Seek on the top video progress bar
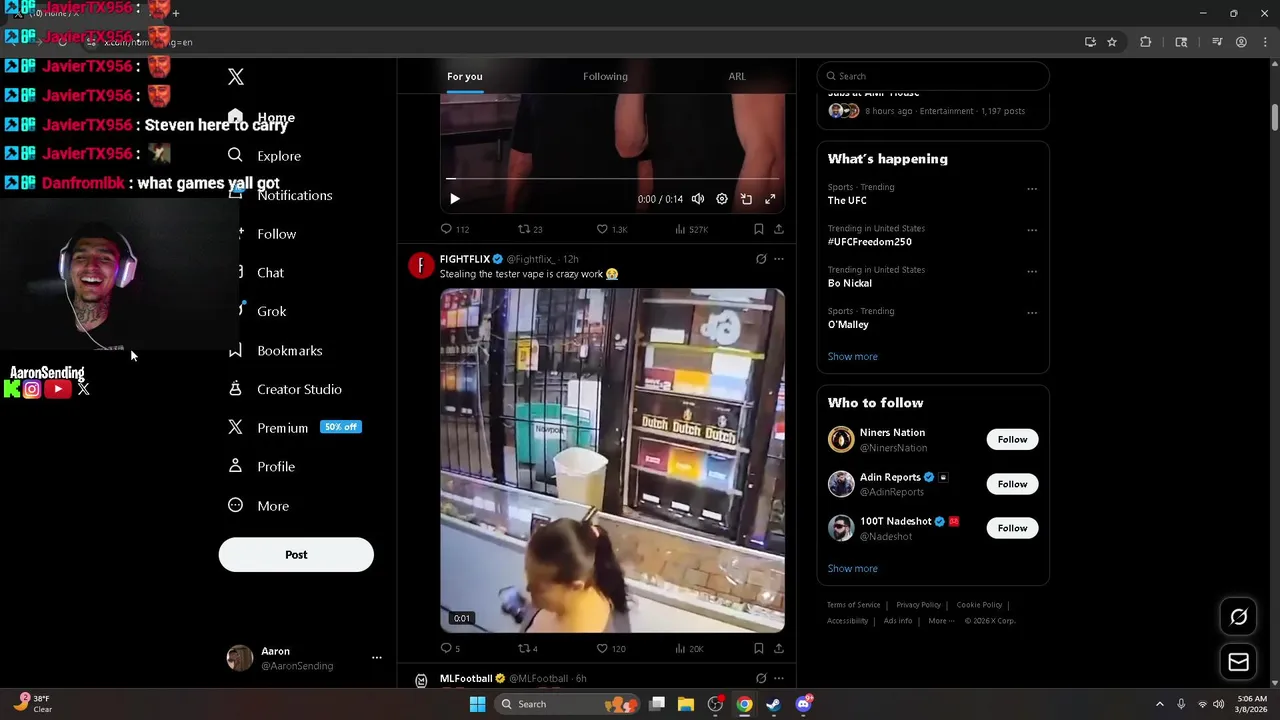1280x720 pixels. [x=612, y=179]
